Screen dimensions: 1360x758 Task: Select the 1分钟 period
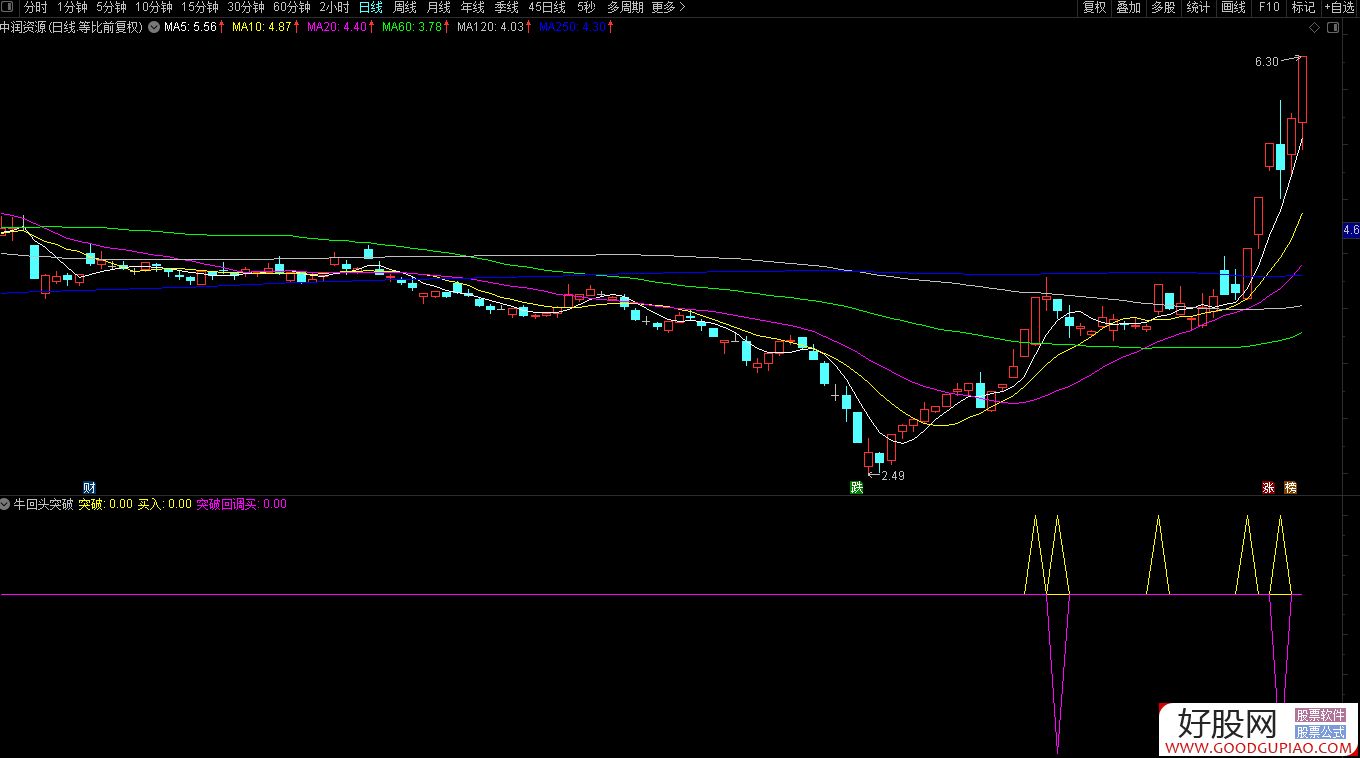tap(72, 7)
